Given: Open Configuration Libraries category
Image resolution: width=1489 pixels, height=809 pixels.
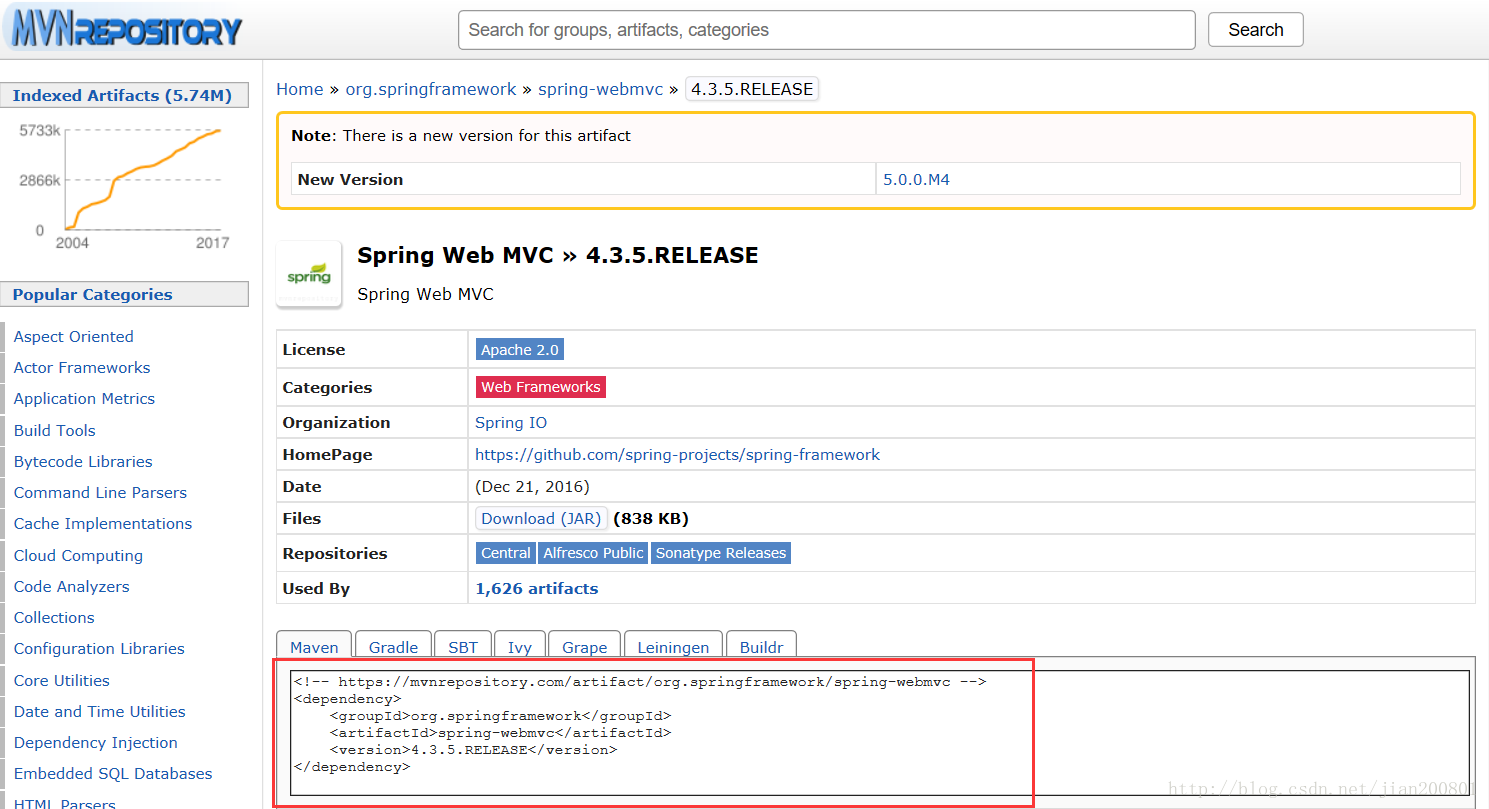Looking at the screenshot, I should coord(99,649).
